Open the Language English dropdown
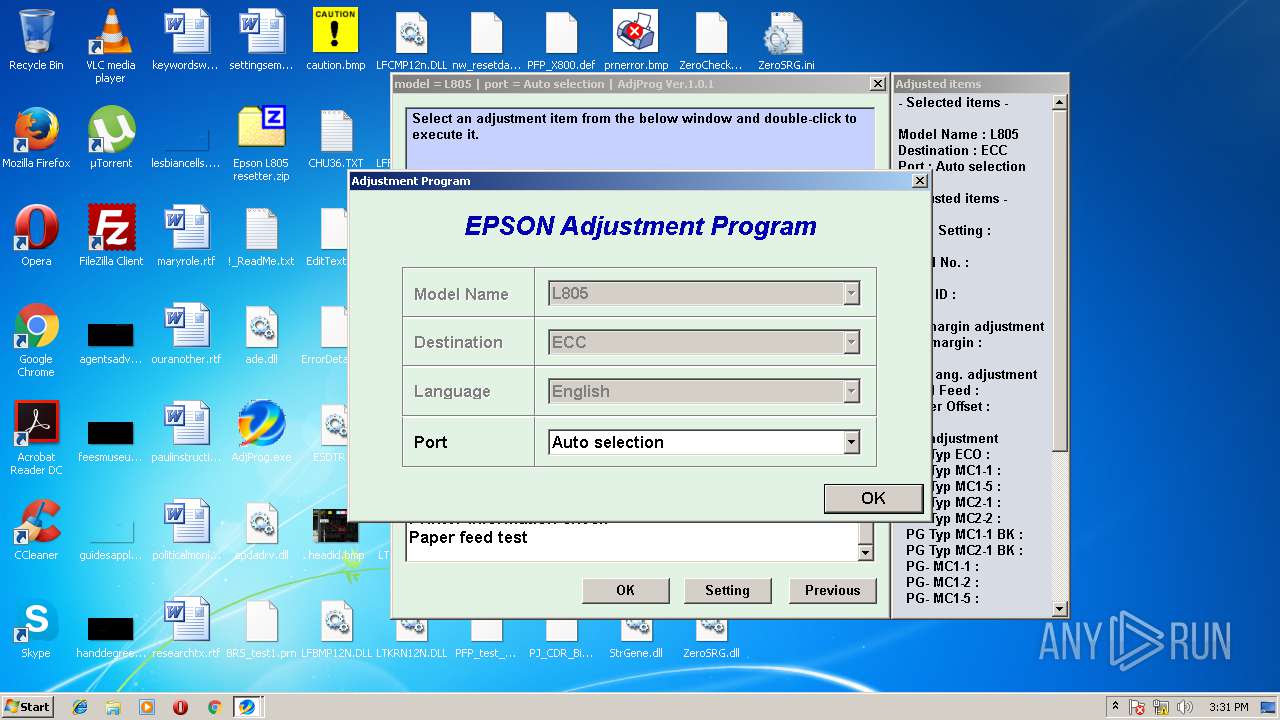 [851, 391]
